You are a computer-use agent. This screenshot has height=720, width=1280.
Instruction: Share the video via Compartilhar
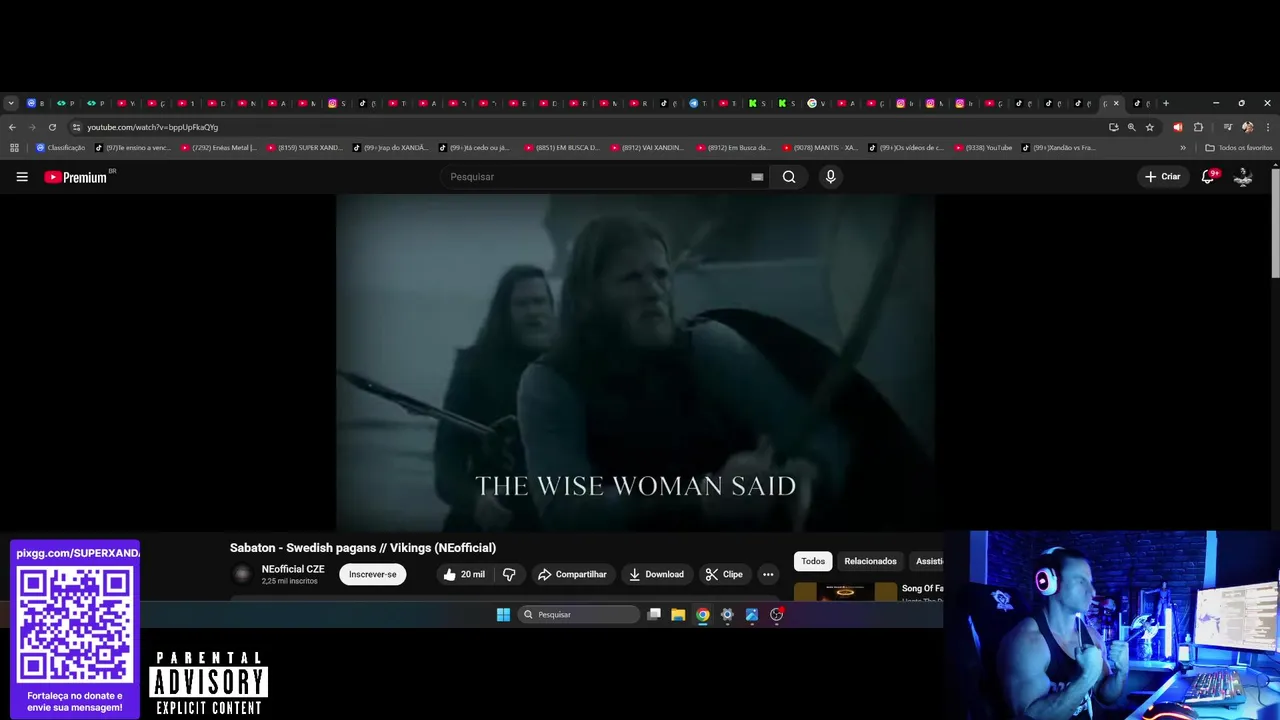572,574
